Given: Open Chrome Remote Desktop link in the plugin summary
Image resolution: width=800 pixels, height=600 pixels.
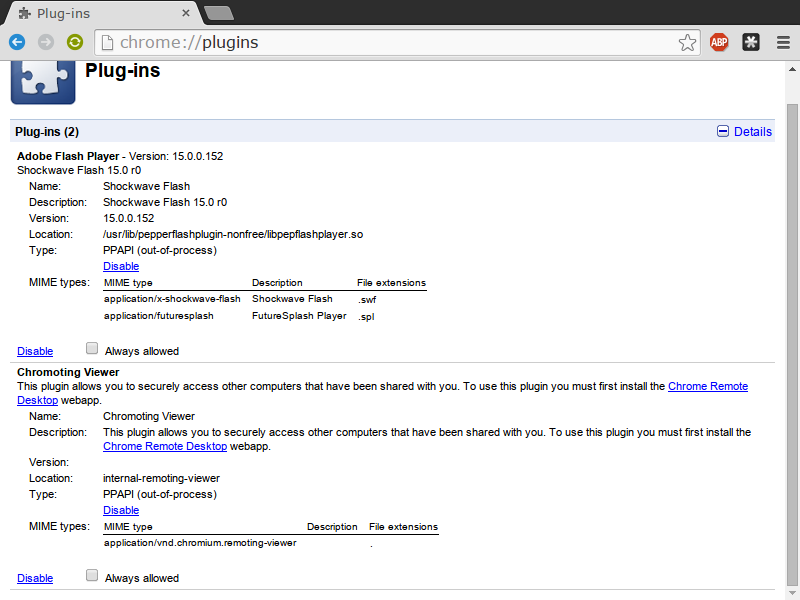Looking at the screenshot, I should tap(708, 386).
